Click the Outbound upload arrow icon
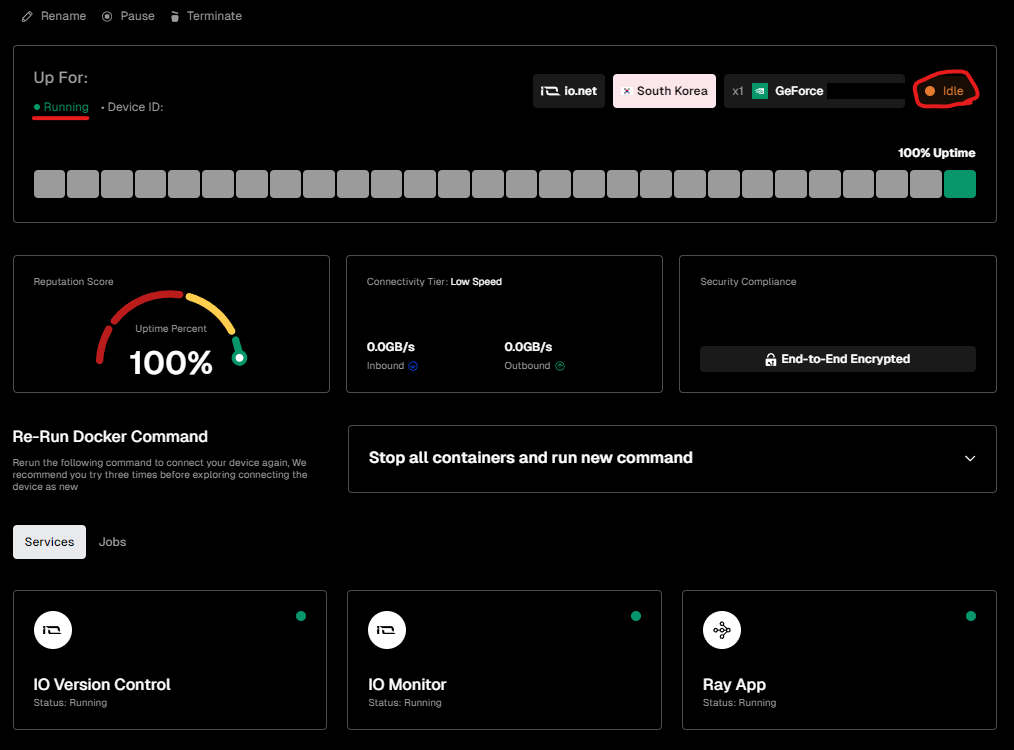 pos(560,366)
